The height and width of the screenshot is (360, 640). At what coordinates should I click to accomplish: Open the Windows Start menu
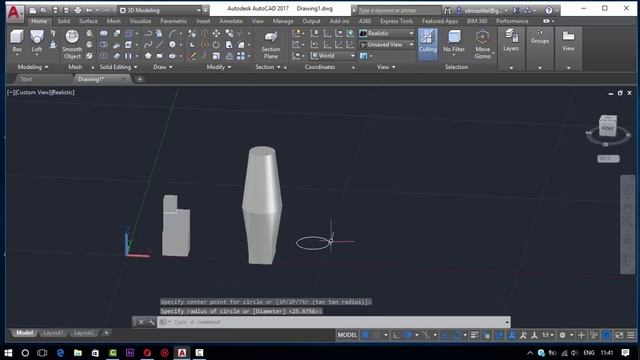tap(8, 353)
